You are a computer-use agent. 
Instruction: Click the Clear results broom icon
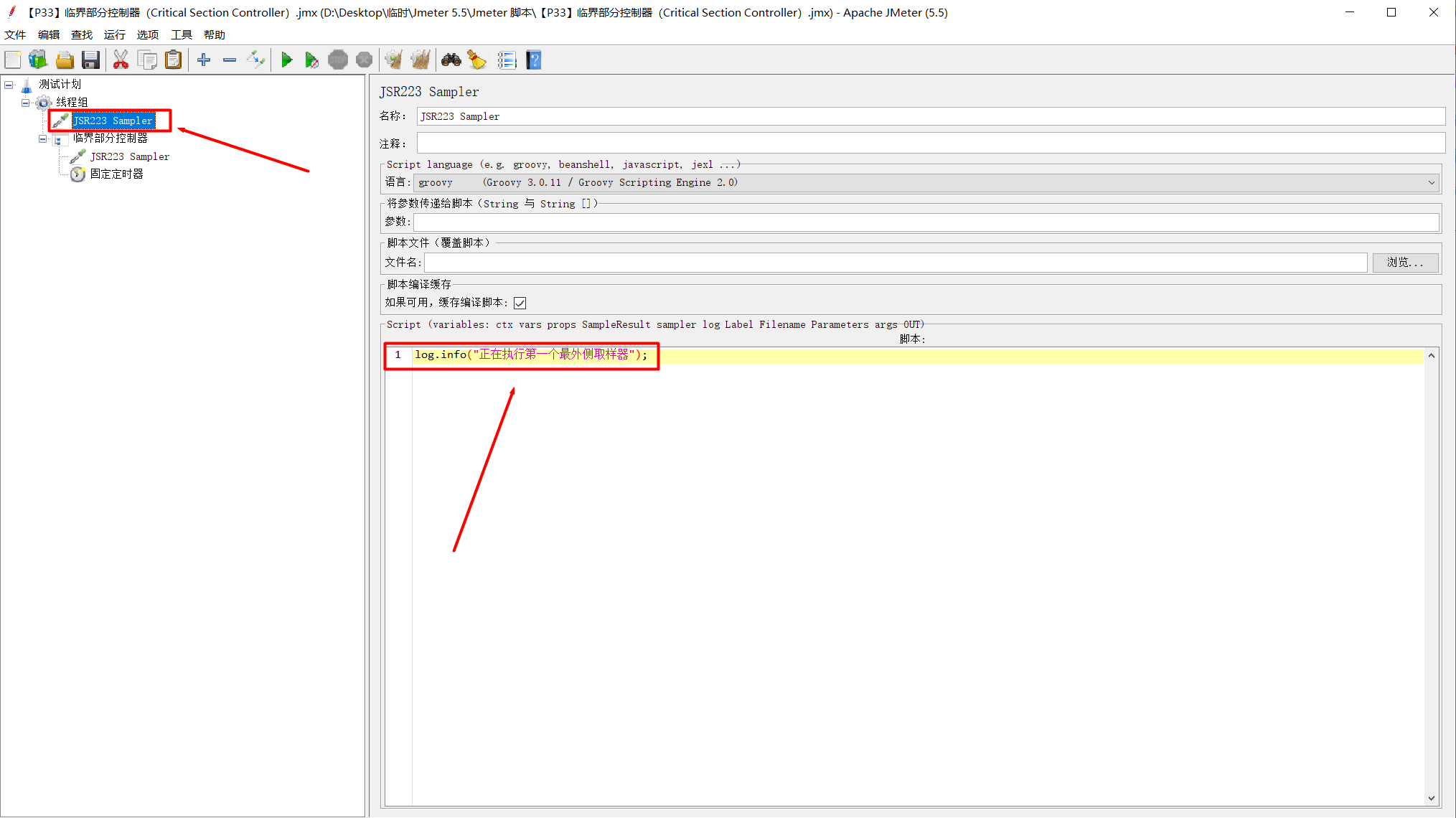click(x=393, y=60)
